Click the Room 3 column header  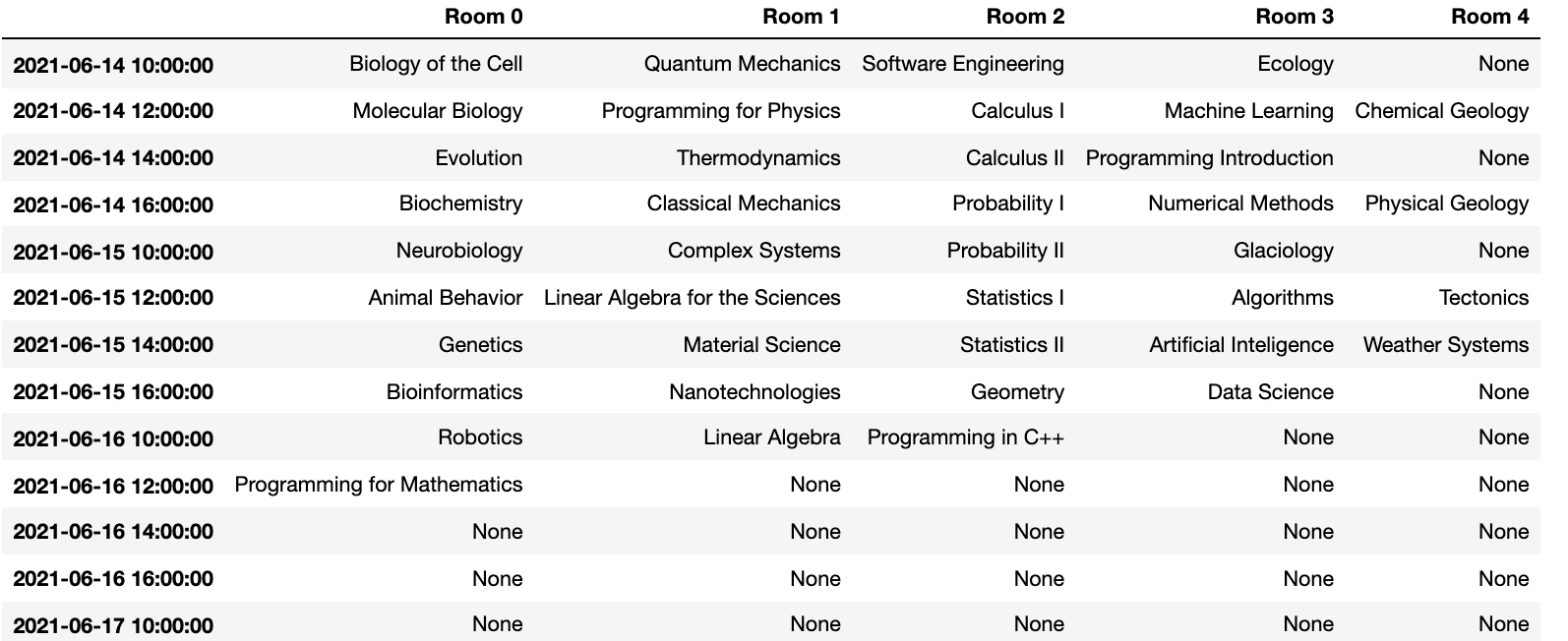(1295, 17)
